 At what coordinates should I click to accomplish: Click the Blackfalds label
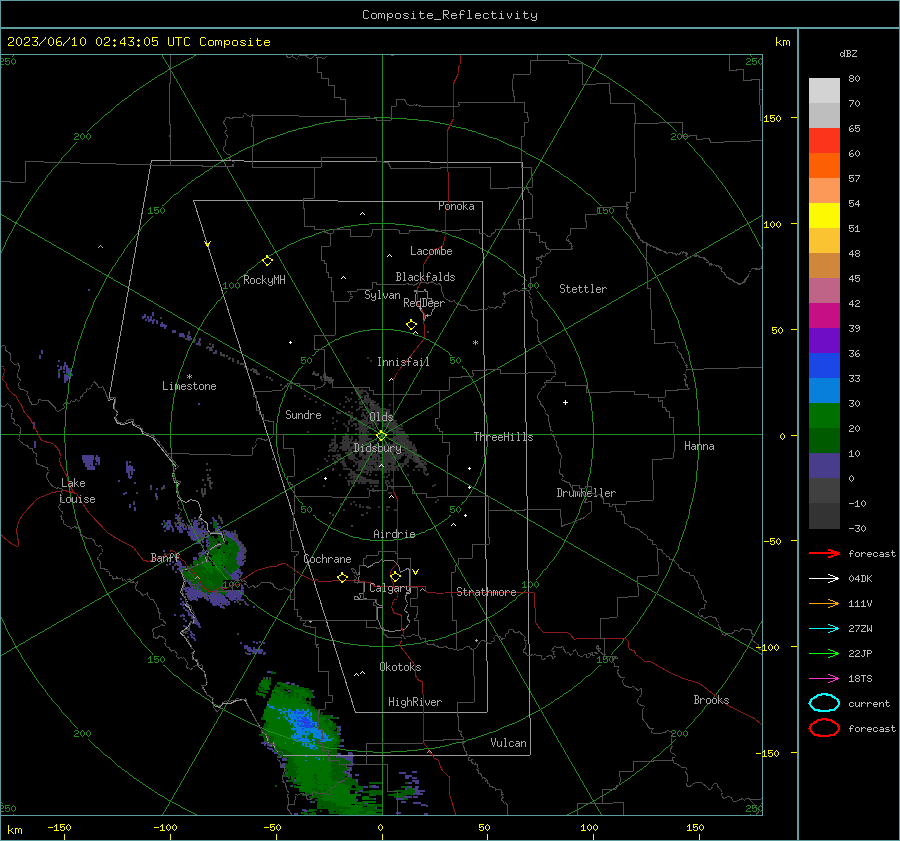(x=425, y=277)
